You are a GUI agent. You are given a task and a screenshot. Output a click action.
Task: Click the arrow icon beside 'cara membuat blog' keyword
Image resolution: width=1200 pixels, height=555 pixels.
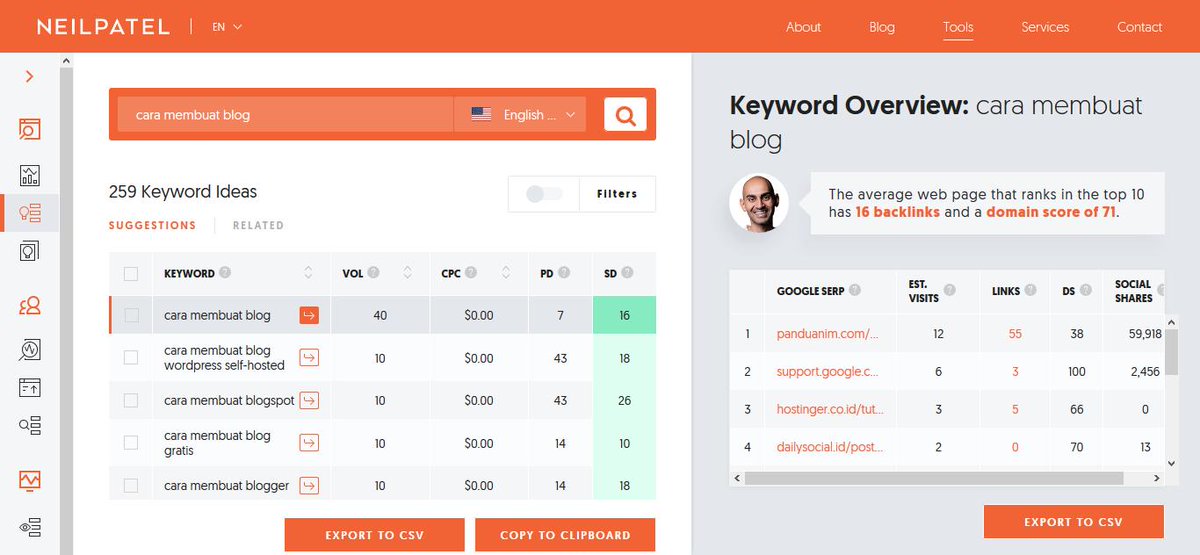click(x=309, y=315)
